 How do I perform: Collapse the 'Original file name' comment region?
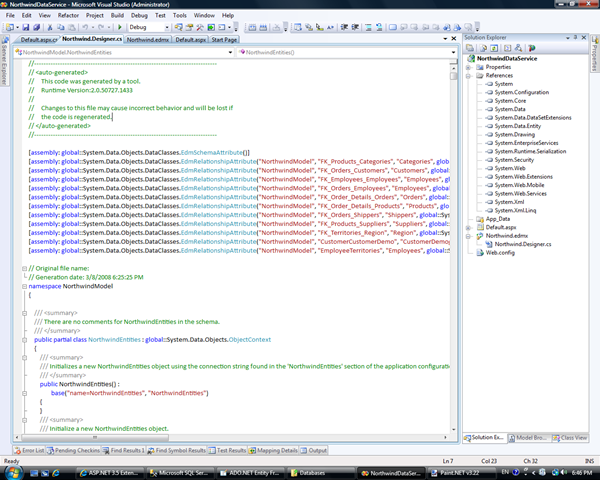coord(24,269)
